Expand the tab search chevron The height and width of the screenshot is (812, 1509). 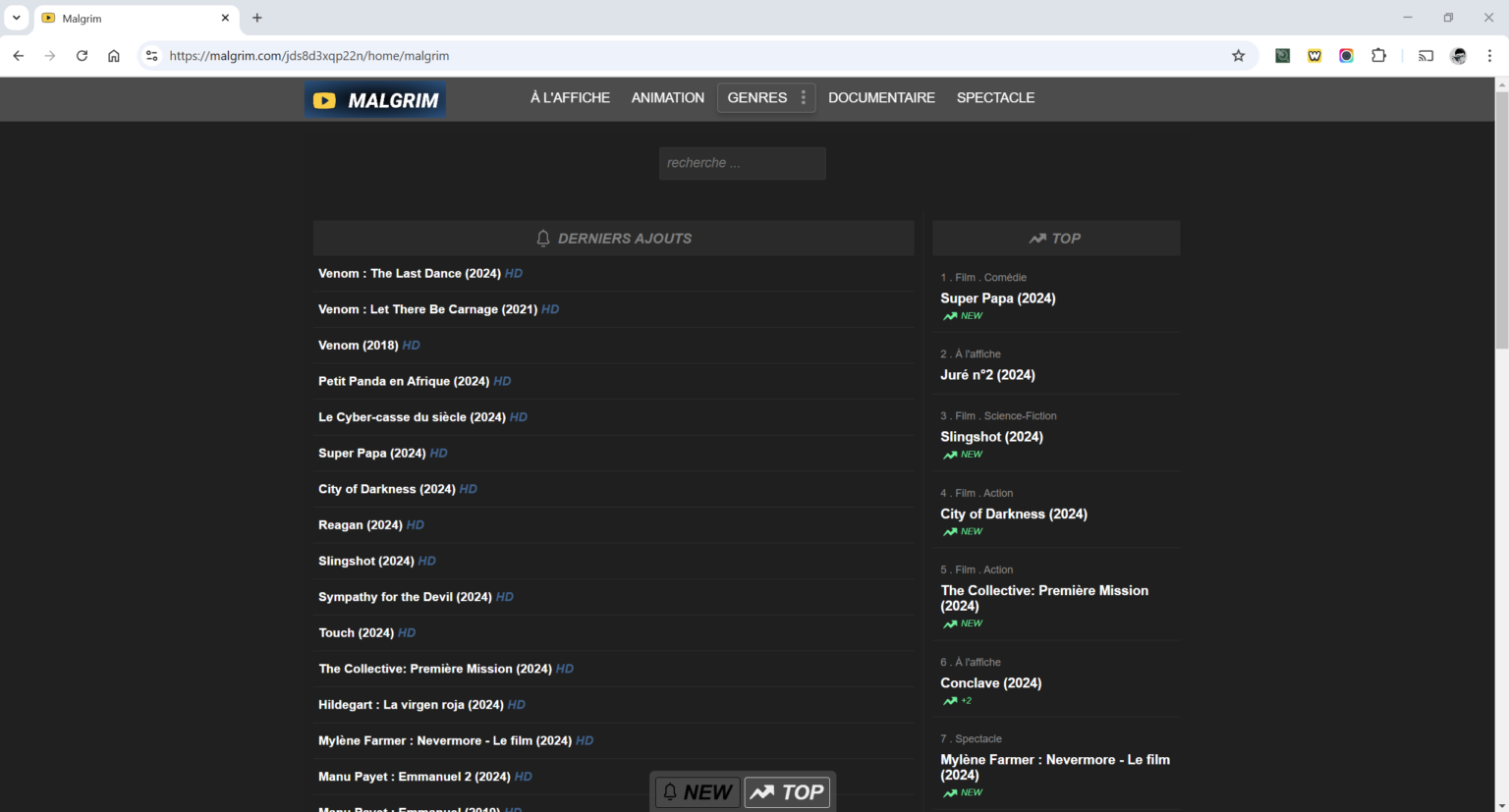coord(17,18)
